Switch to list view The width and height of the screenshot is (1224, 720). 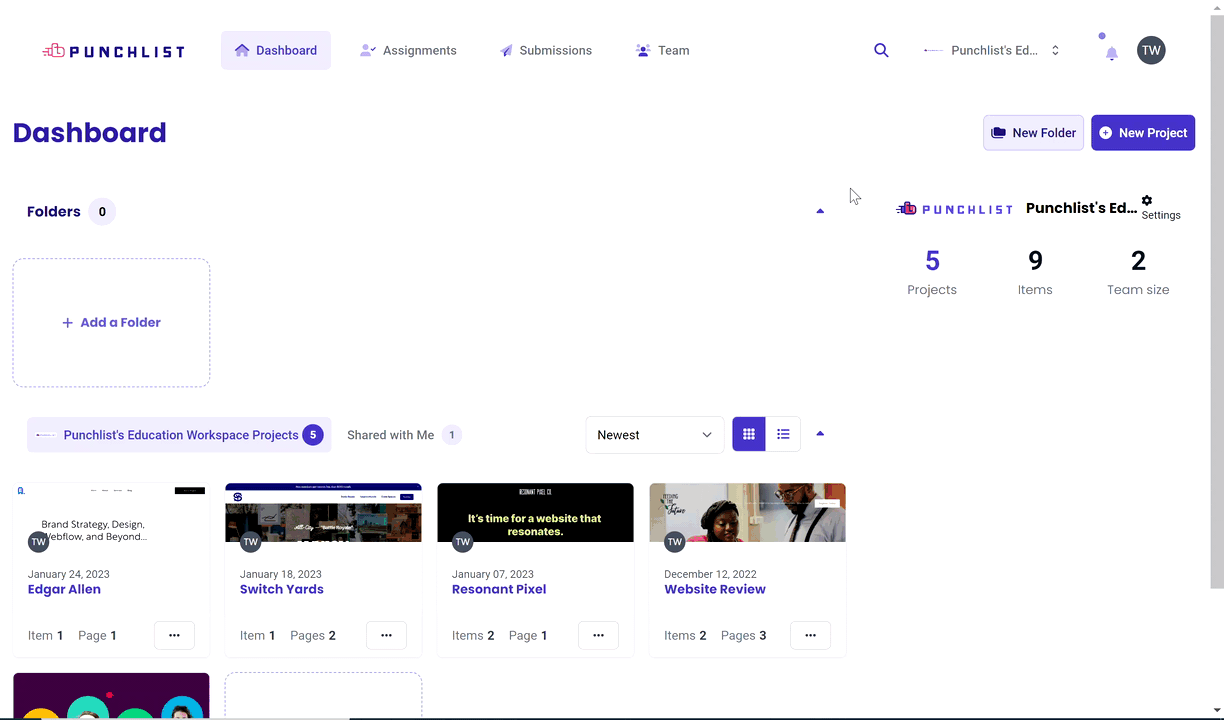(783, 434)
